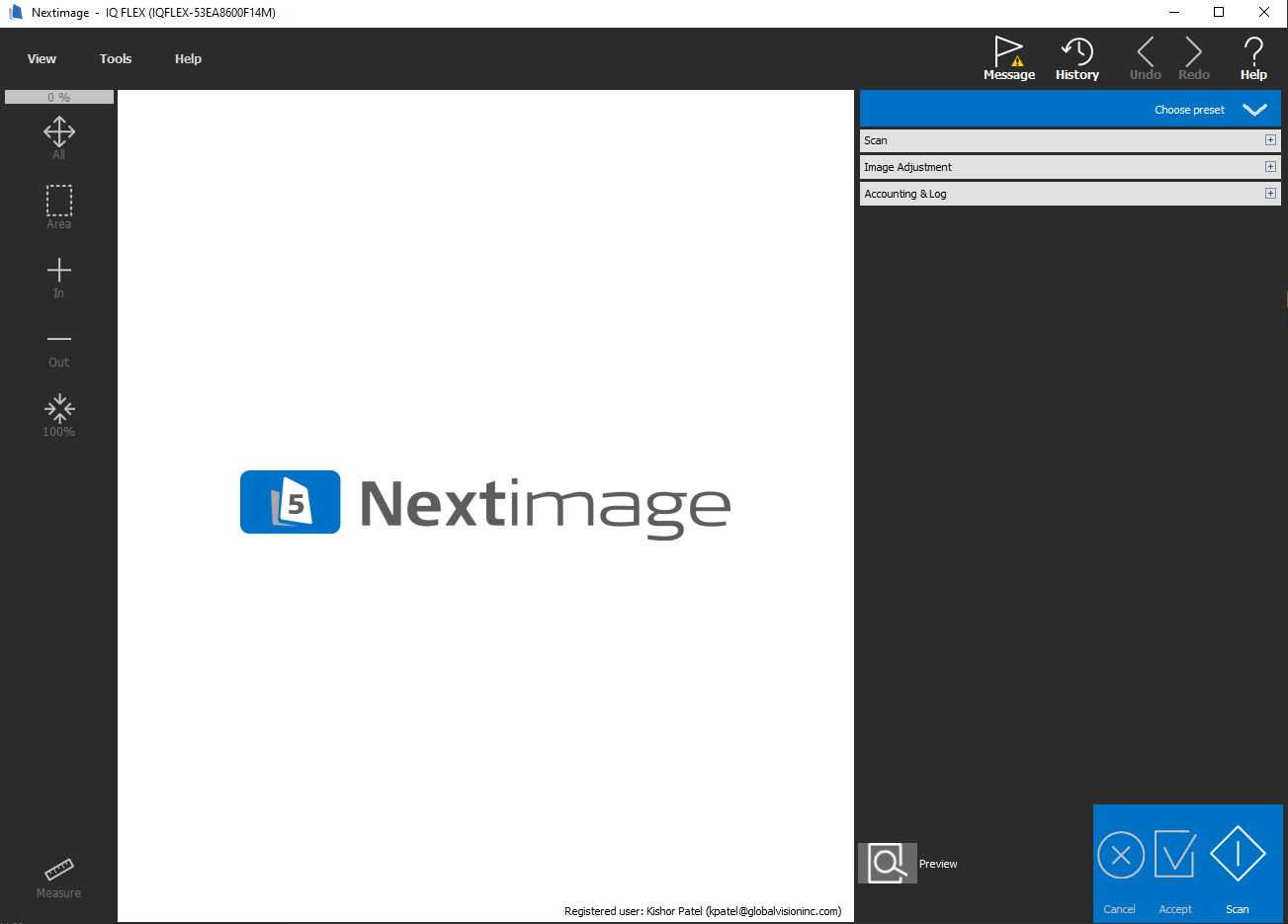
Task: Fit view with the All icon
Action: pyautogui.click(x=59, y=131)
